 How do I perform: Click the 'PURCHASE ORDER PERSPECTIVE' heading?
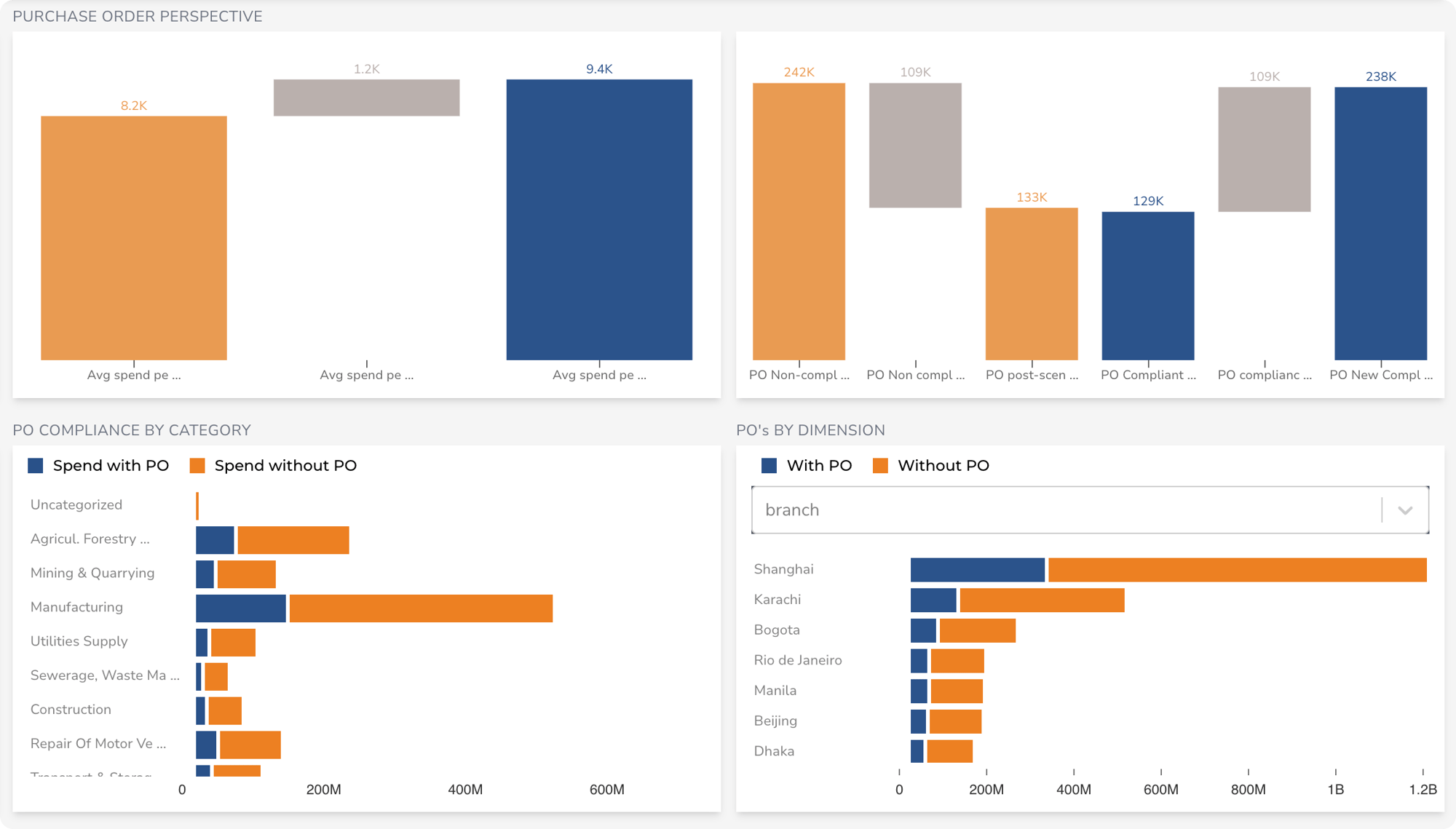click(138, 17)
